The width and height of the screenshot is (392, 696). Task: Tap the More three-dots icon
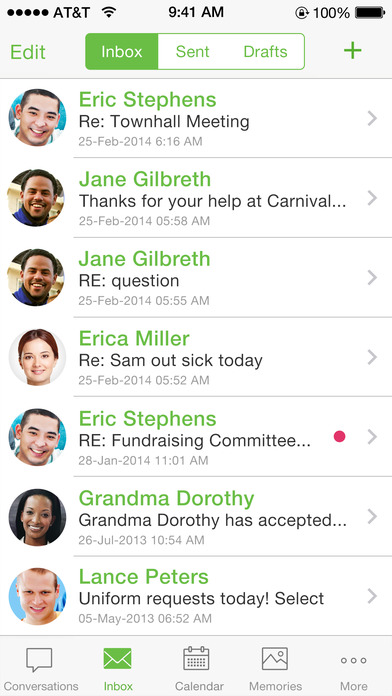pos(353,660)
